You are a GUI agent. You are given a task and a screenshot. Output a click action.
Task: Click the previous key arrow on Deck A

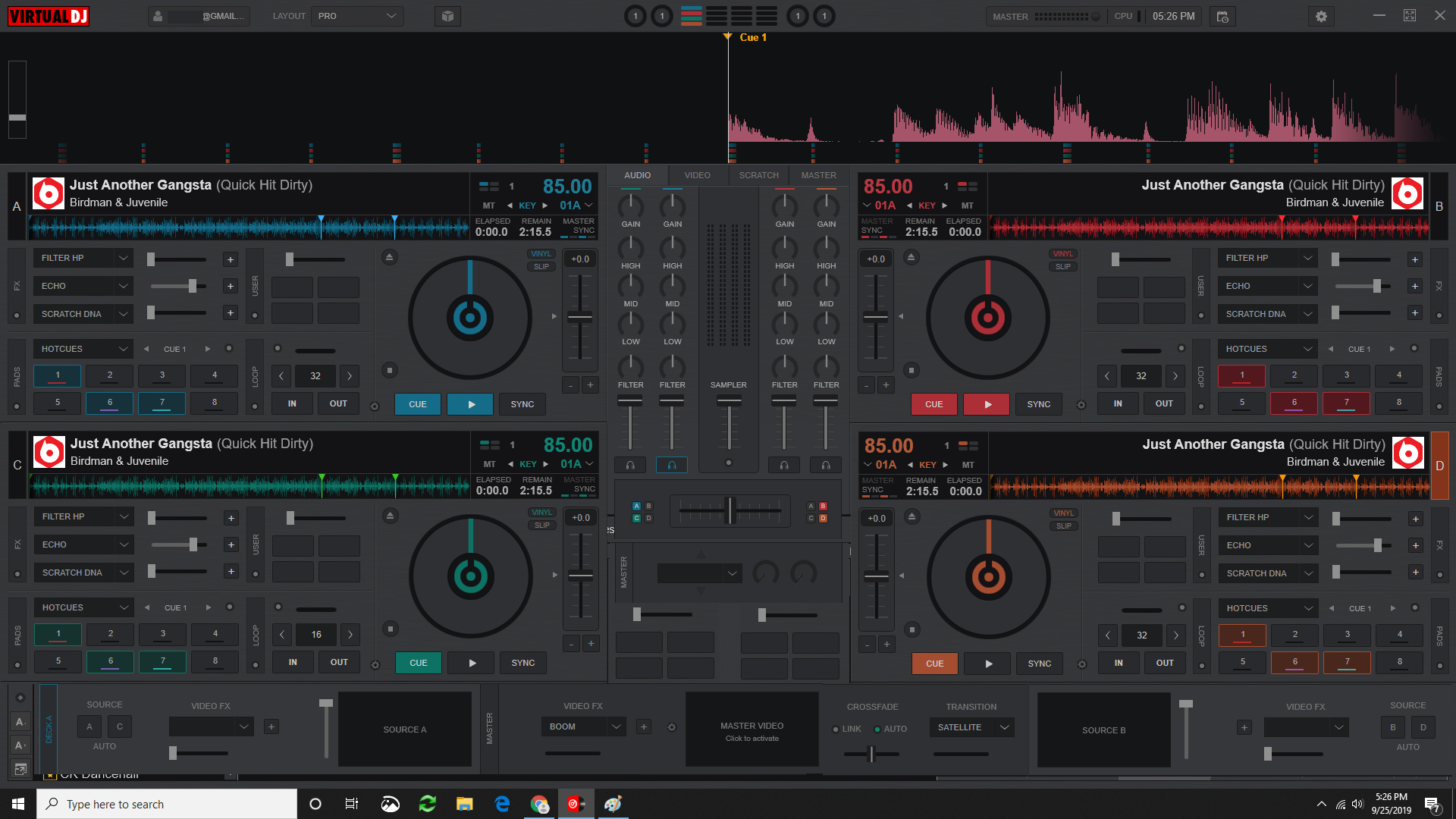(510, 206)
